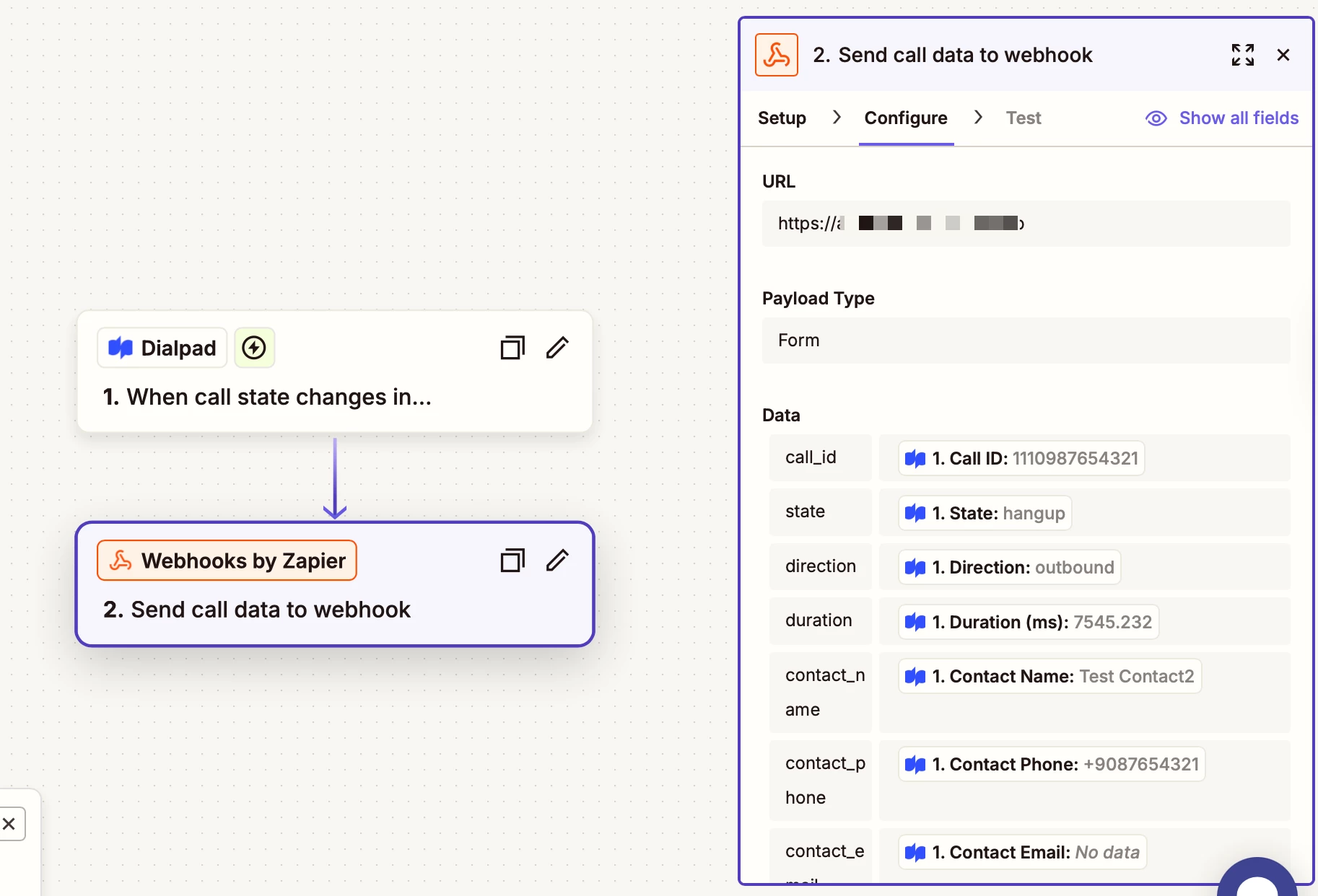Viewport: 1318px width, 896px height.
Task: Expand the step panel to full screen
Action: 1243,55
